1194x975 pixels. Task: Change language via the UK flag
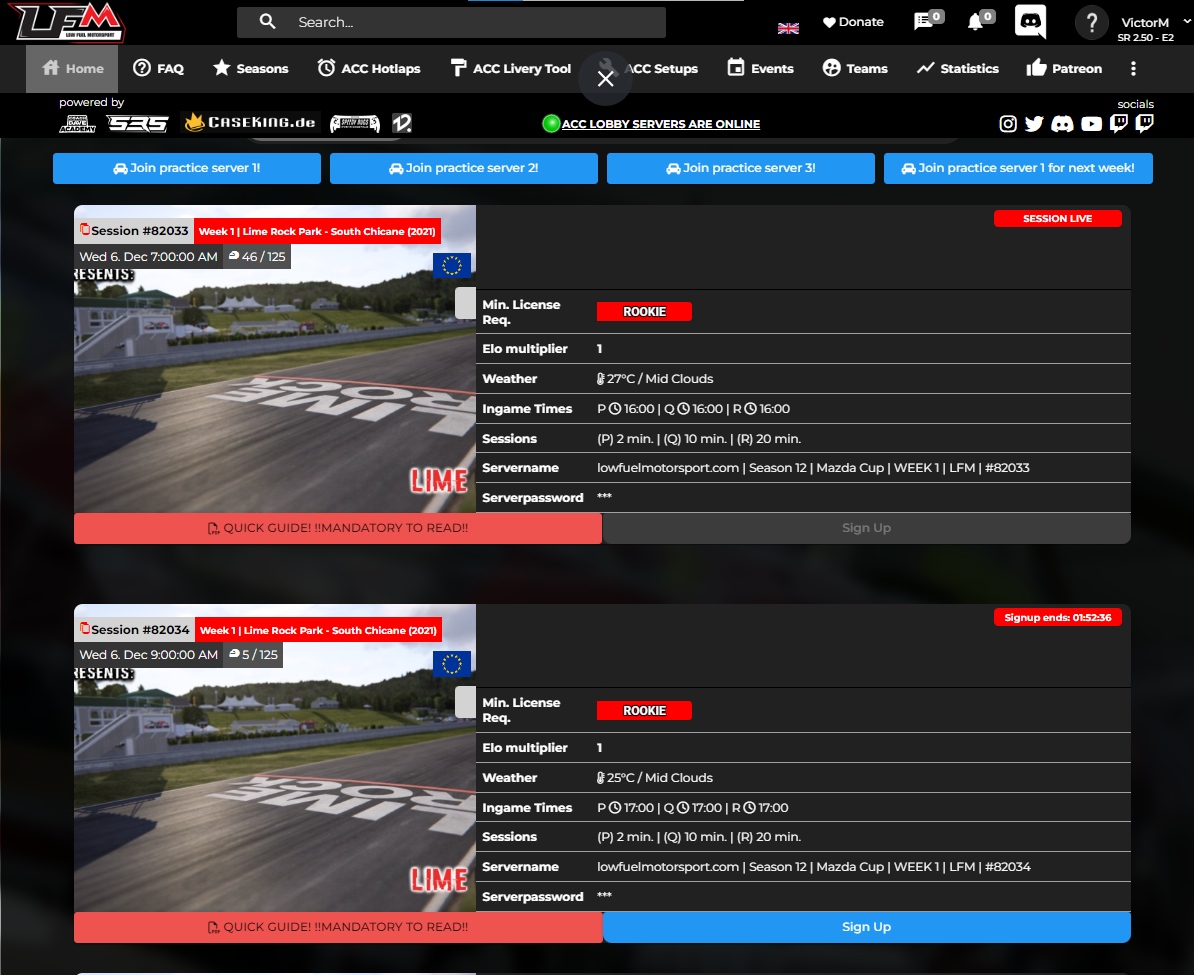pos(788,28)
